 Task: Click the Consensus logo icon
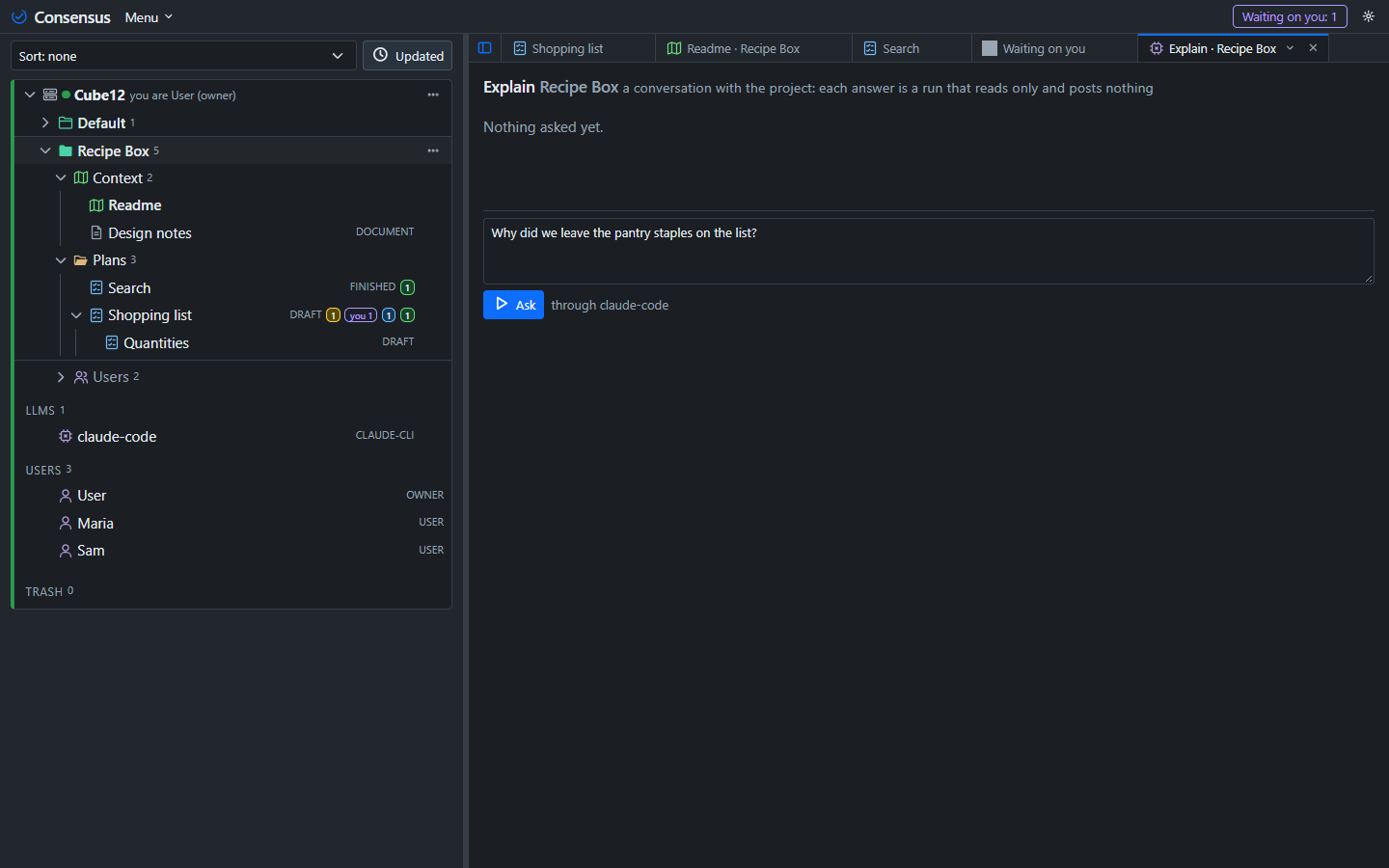point(19,17)
